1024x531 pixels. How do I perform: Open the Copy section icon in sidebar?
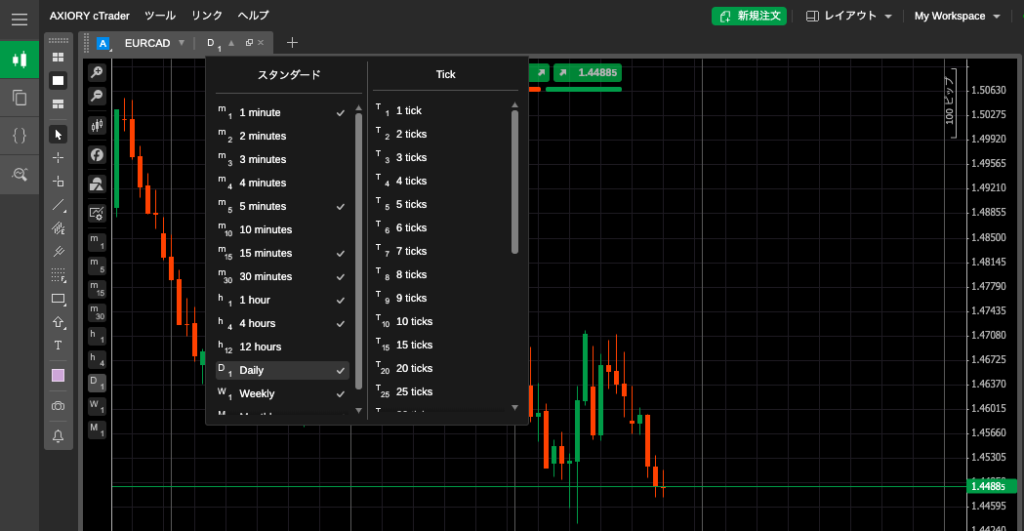[x=19, y=97]
